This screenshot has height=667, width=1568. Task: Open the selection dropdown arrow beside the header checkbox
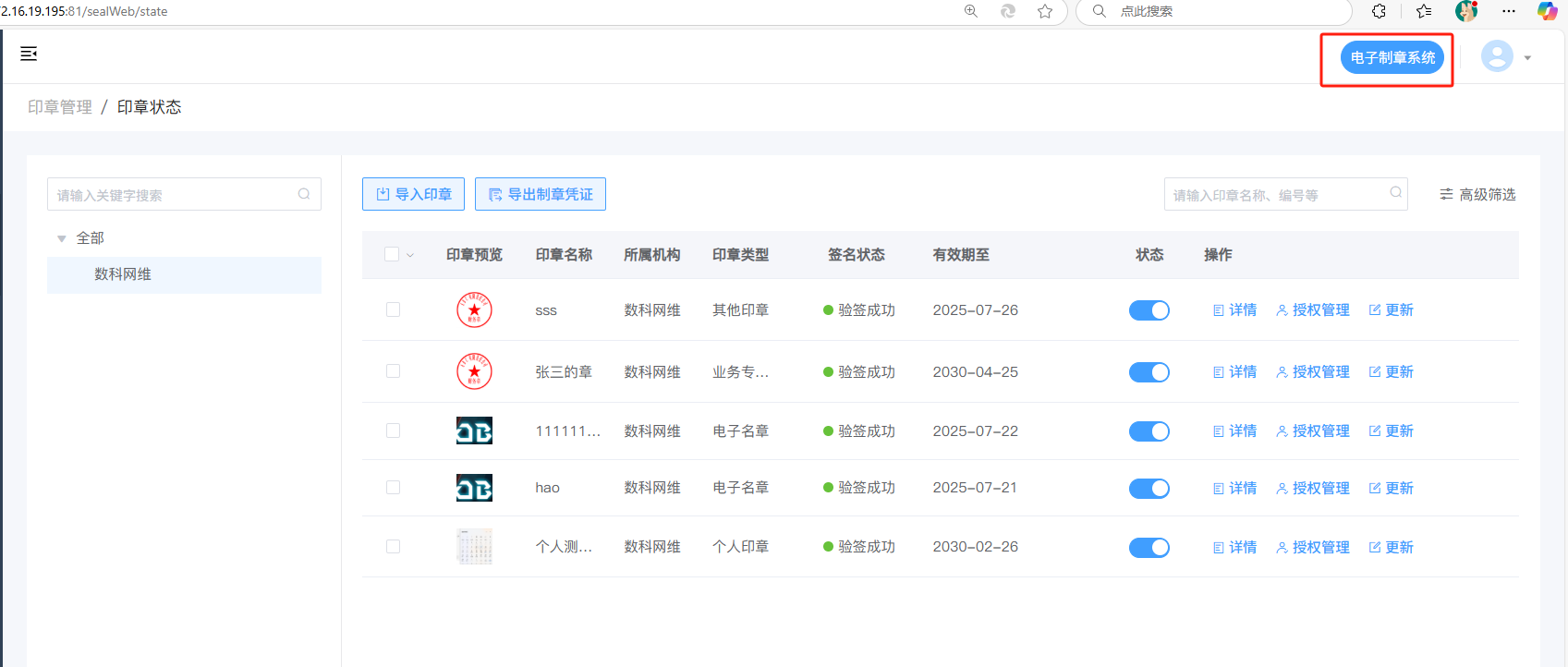(x=410, y=255)
